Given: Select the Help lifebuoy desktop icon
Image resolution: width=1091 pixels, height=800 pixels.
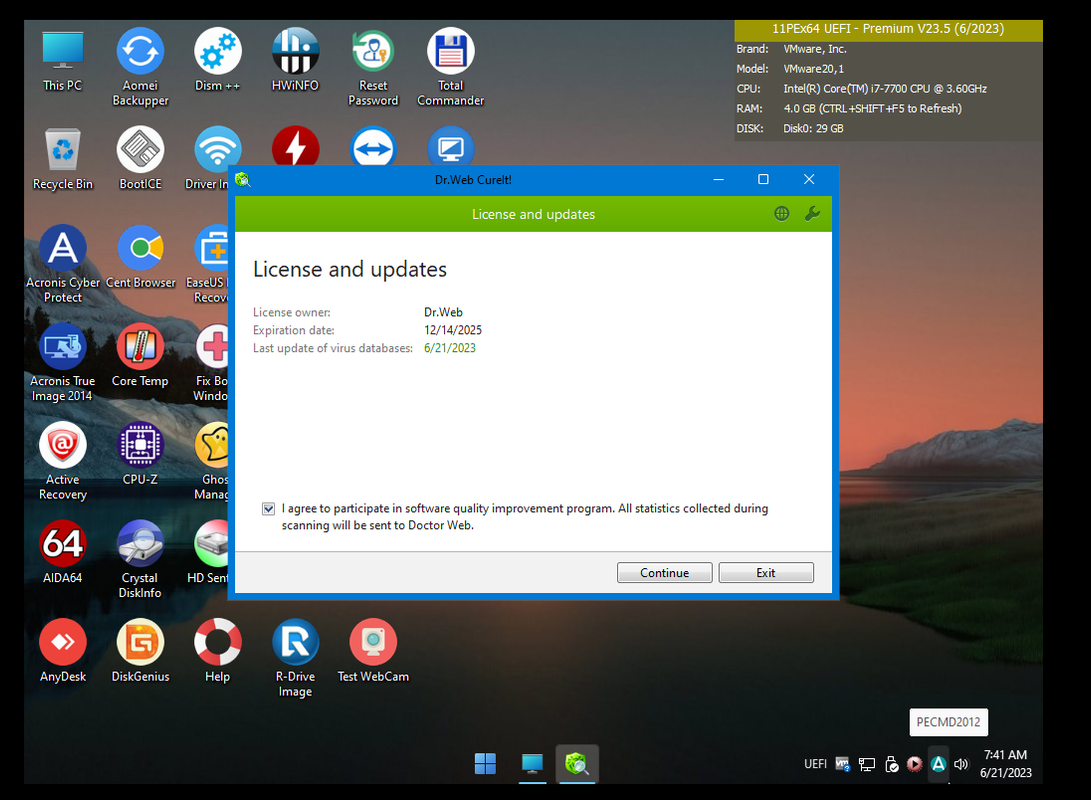Looking at the screenshot, I should point(218,652).
